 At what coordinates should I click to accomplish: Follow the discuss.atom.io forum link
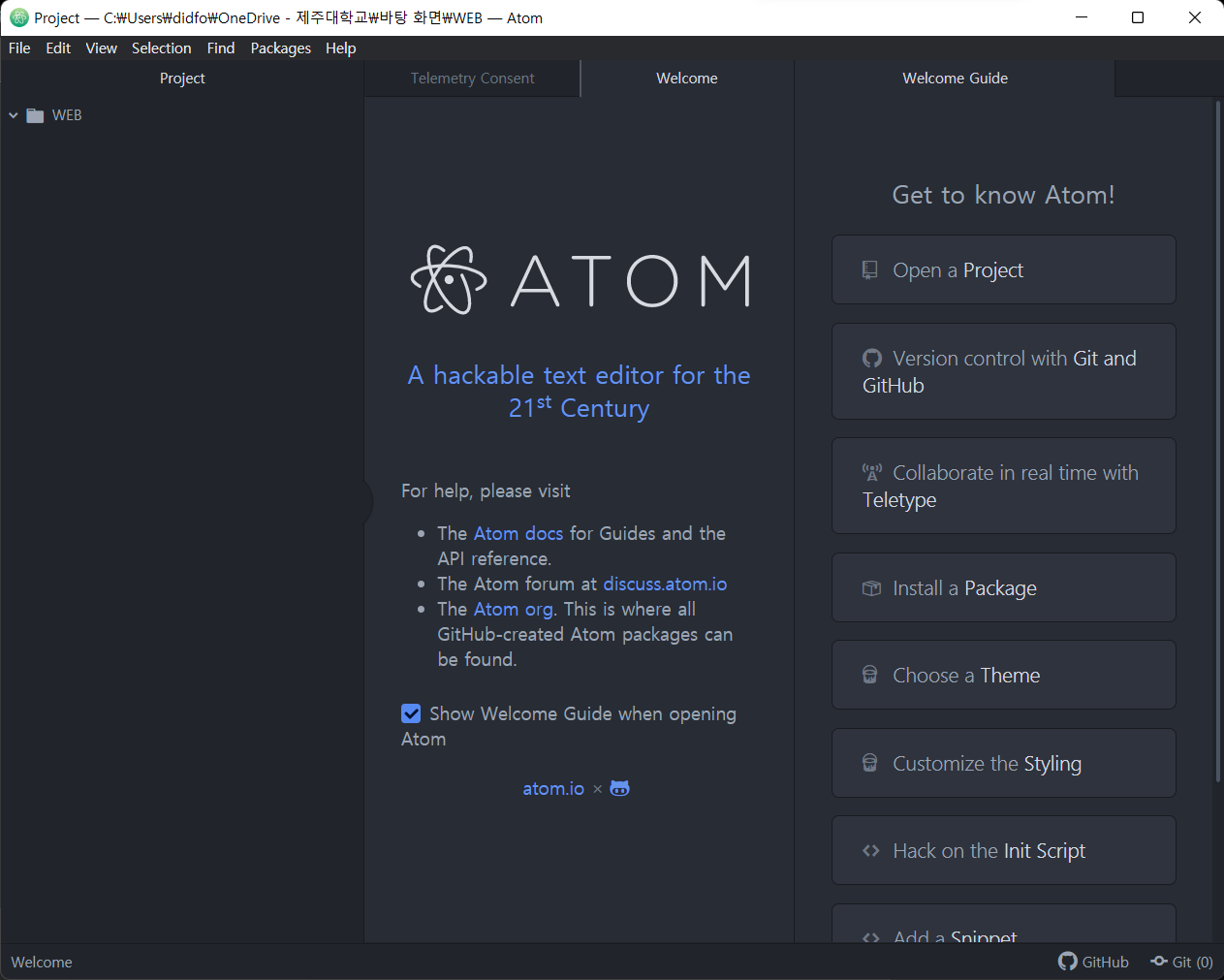(665, 584)
